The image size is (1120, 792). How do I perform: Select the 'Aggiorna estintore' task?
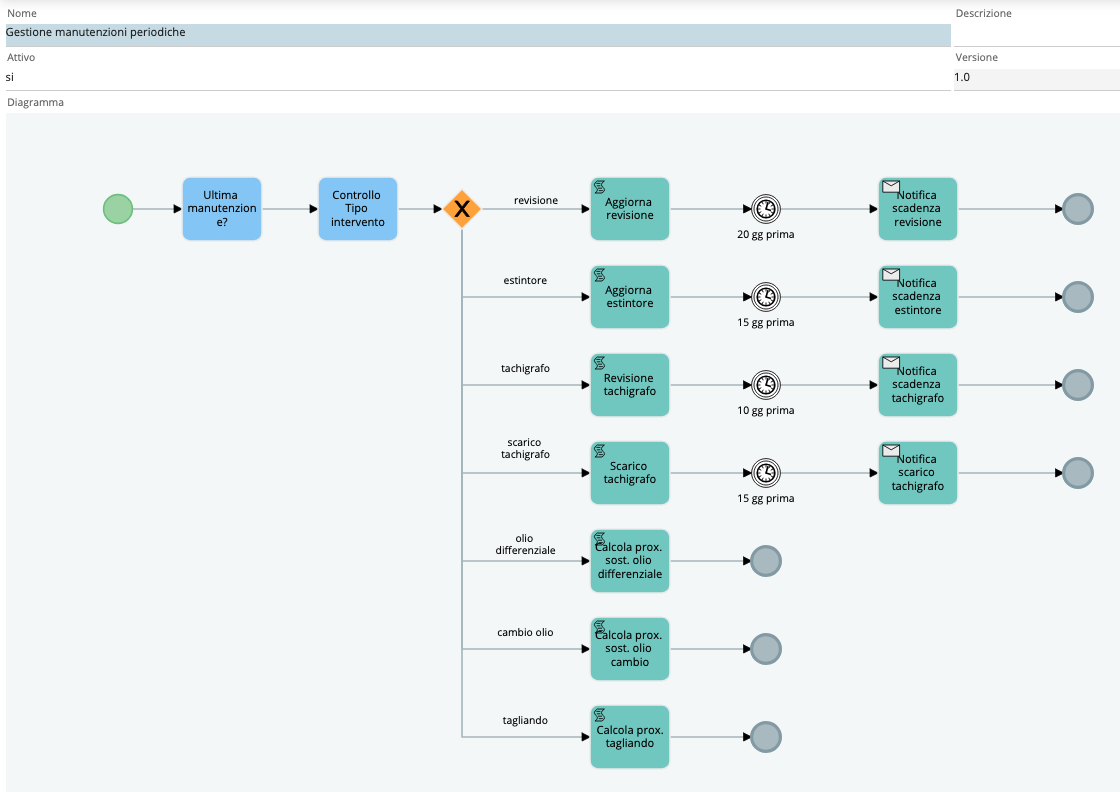(x=630, y=297)
